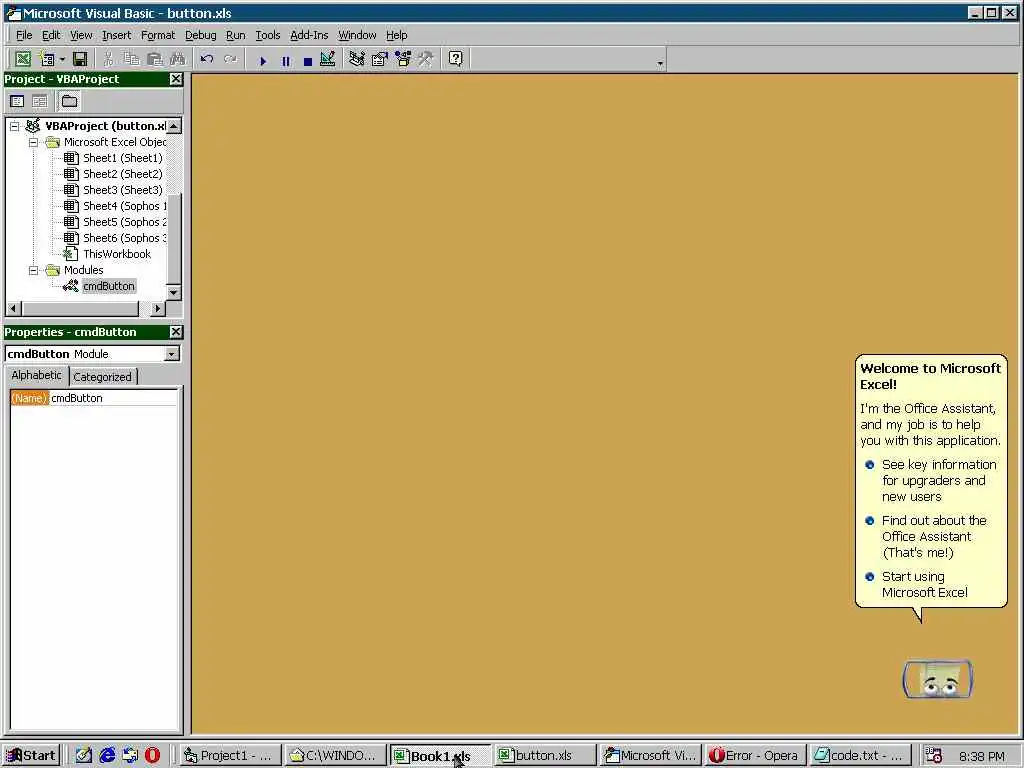
Task: Undo the last action via toolbar arrow
Action: 207,59
